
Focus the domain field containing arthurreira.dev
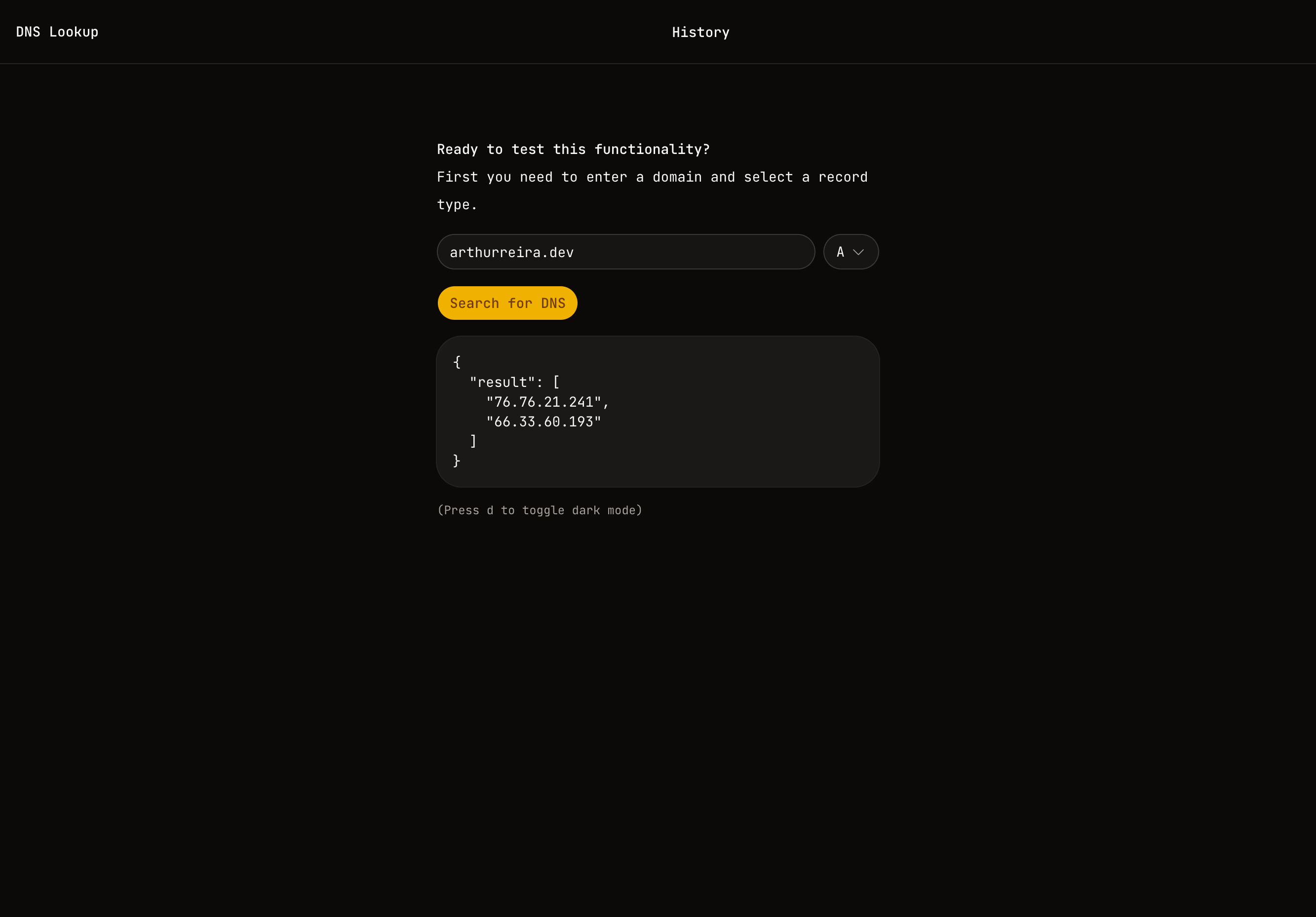[x=625, y=252]
